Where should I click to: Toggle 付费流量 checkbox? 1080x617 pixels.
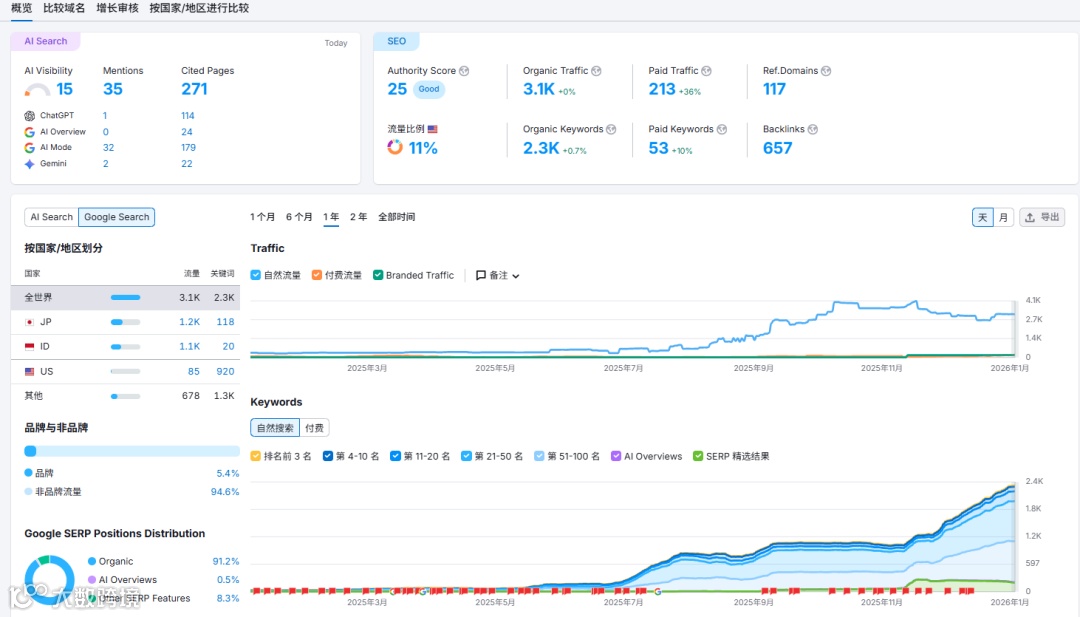point(317,275)
